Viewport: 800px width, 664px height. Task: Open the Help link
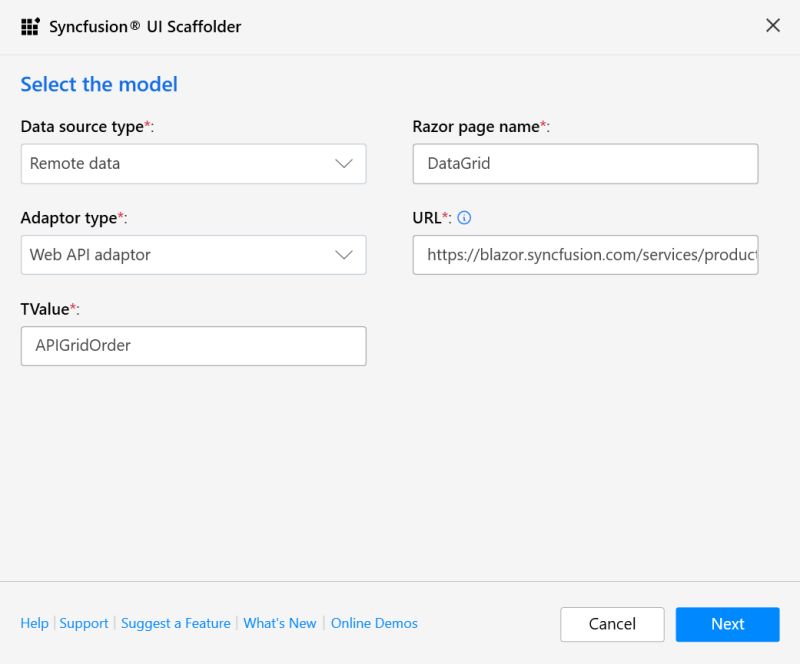(34, 623)
